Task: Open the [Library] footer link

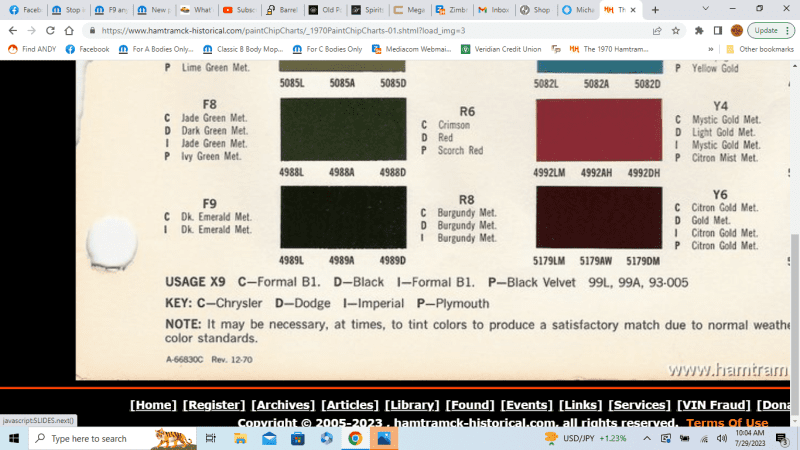Action: (412, 405)
